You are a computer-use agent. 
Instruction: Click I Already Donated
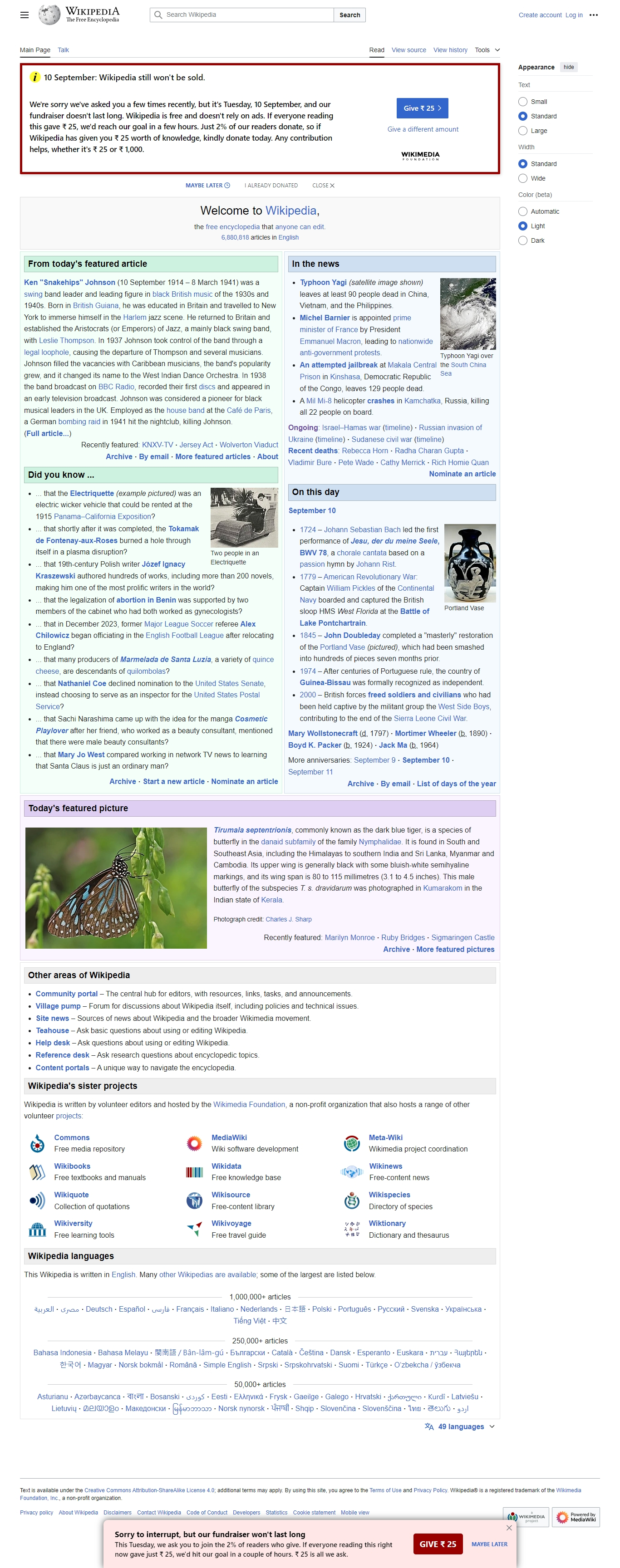click(271, 185)
